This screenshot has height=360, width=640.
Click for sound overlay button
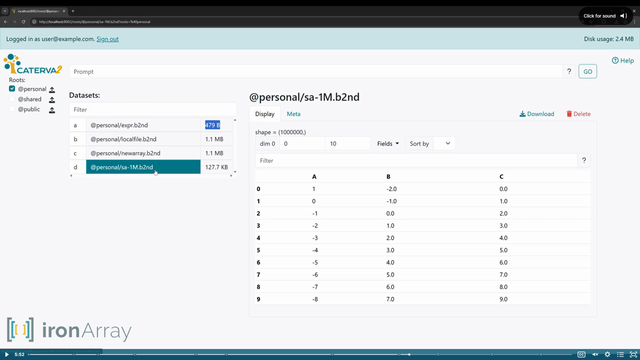[605, 16]
